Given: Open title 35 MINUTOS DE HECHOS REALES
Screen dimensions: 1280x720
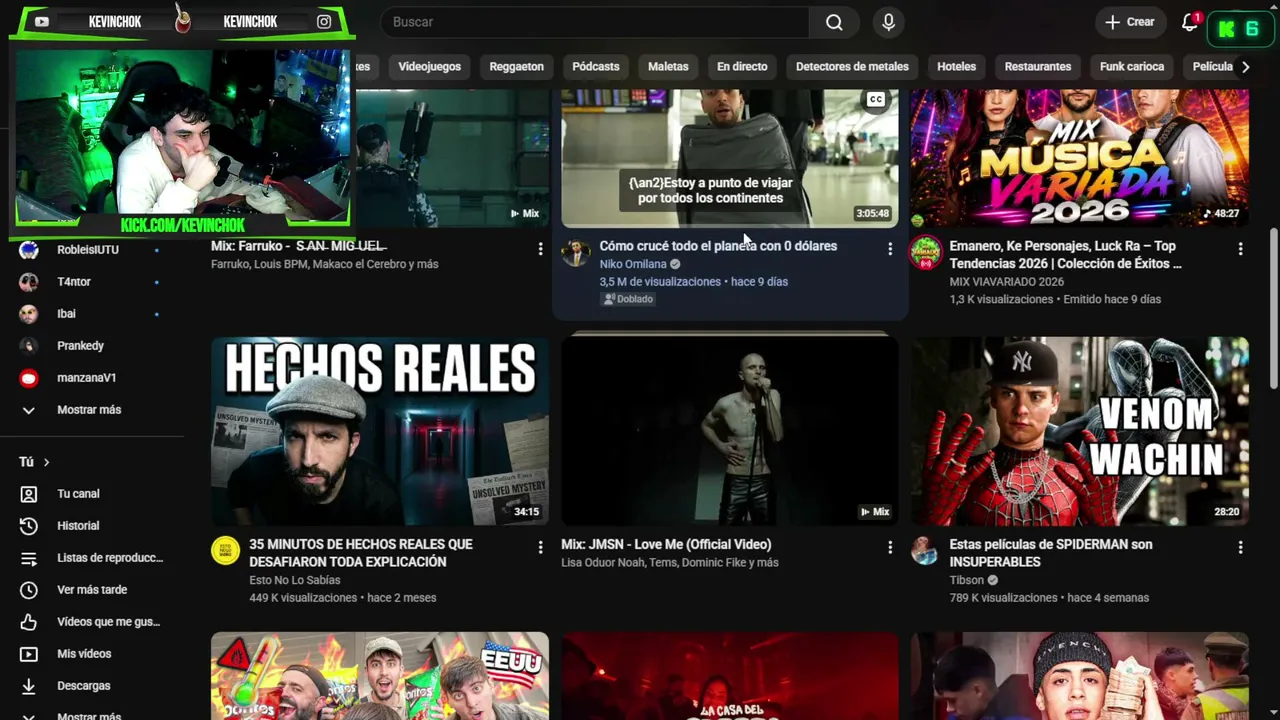Looking at the screenshot, I should coord(361,553).
